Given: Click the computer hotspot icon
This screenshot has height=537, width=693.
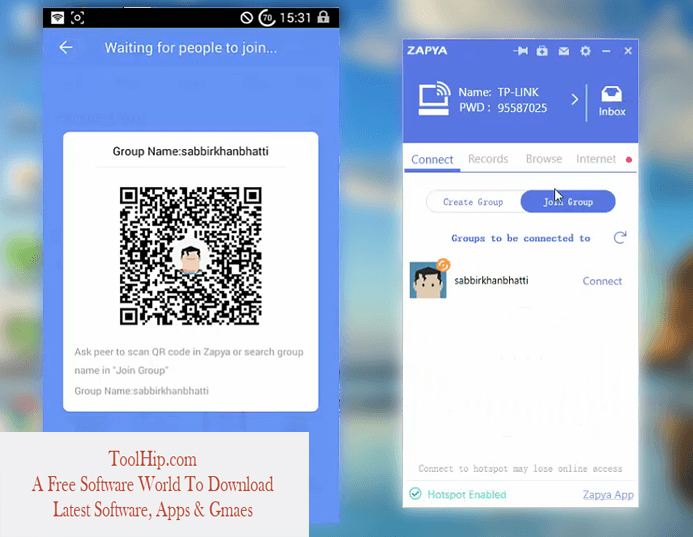Looking at the screenshot, I should (434, 98).
